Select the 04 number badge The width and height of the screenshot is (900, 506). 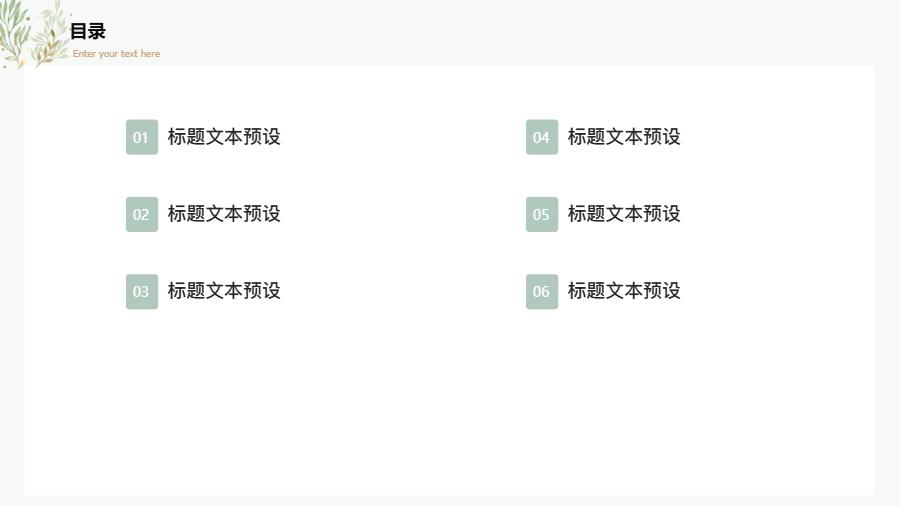[541, 137]
